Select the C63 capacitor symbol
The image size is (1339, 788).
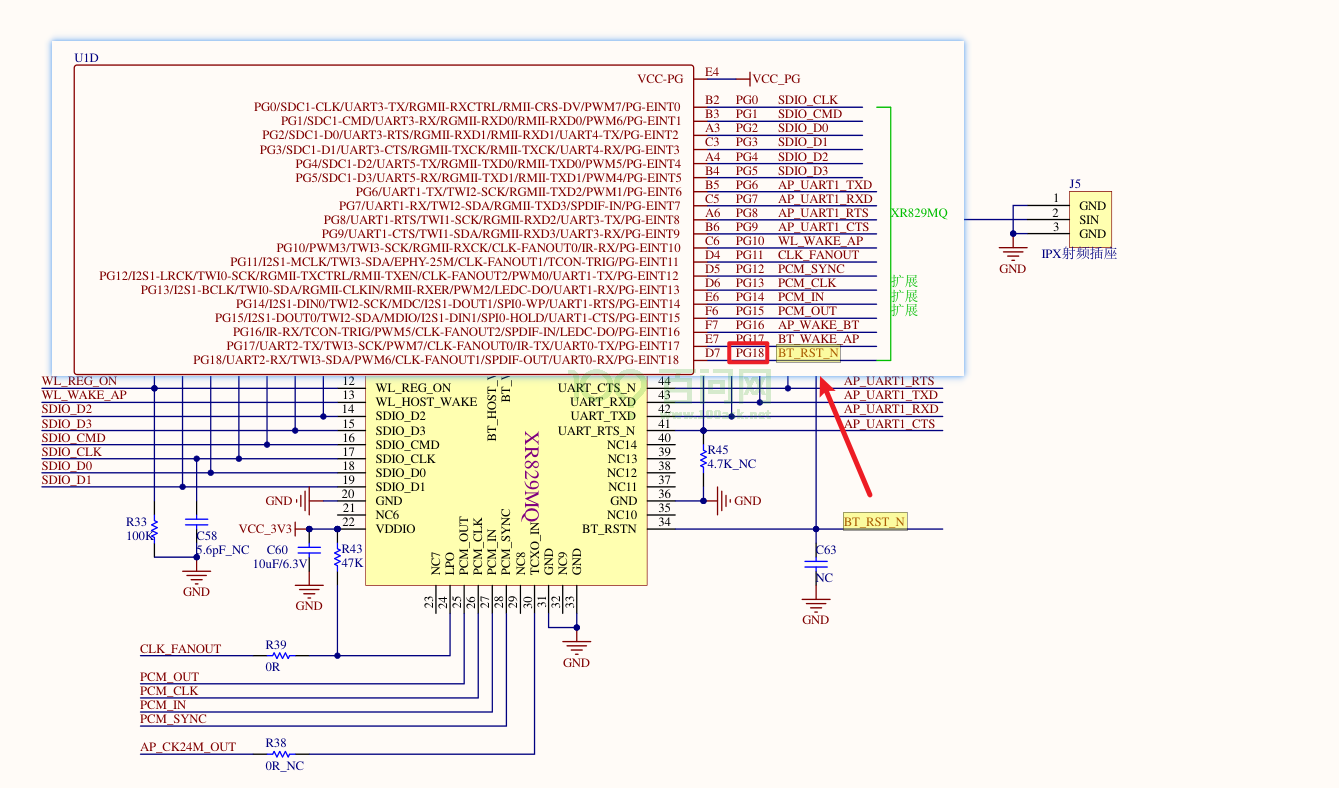pyautogui.click(x=817, y=565)
